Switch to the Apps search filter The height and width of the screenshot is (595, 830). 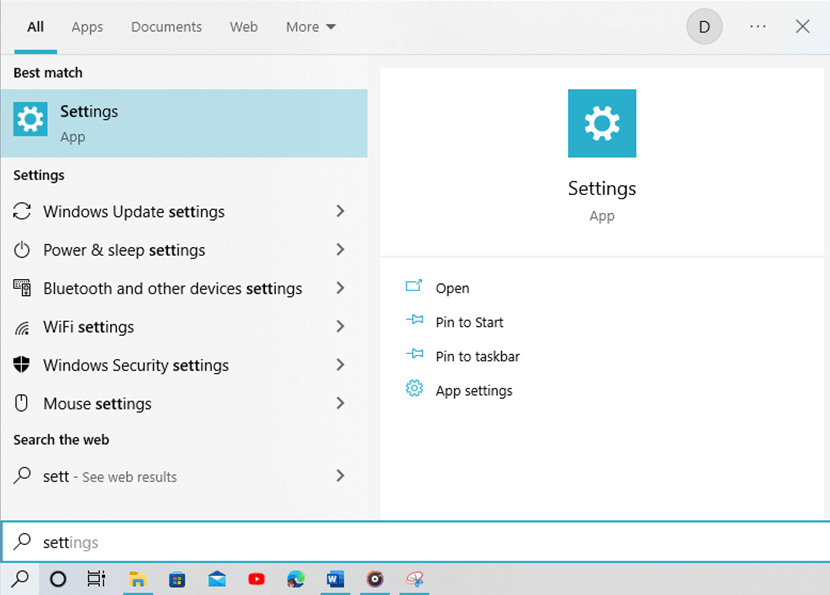tap(86, 27)
